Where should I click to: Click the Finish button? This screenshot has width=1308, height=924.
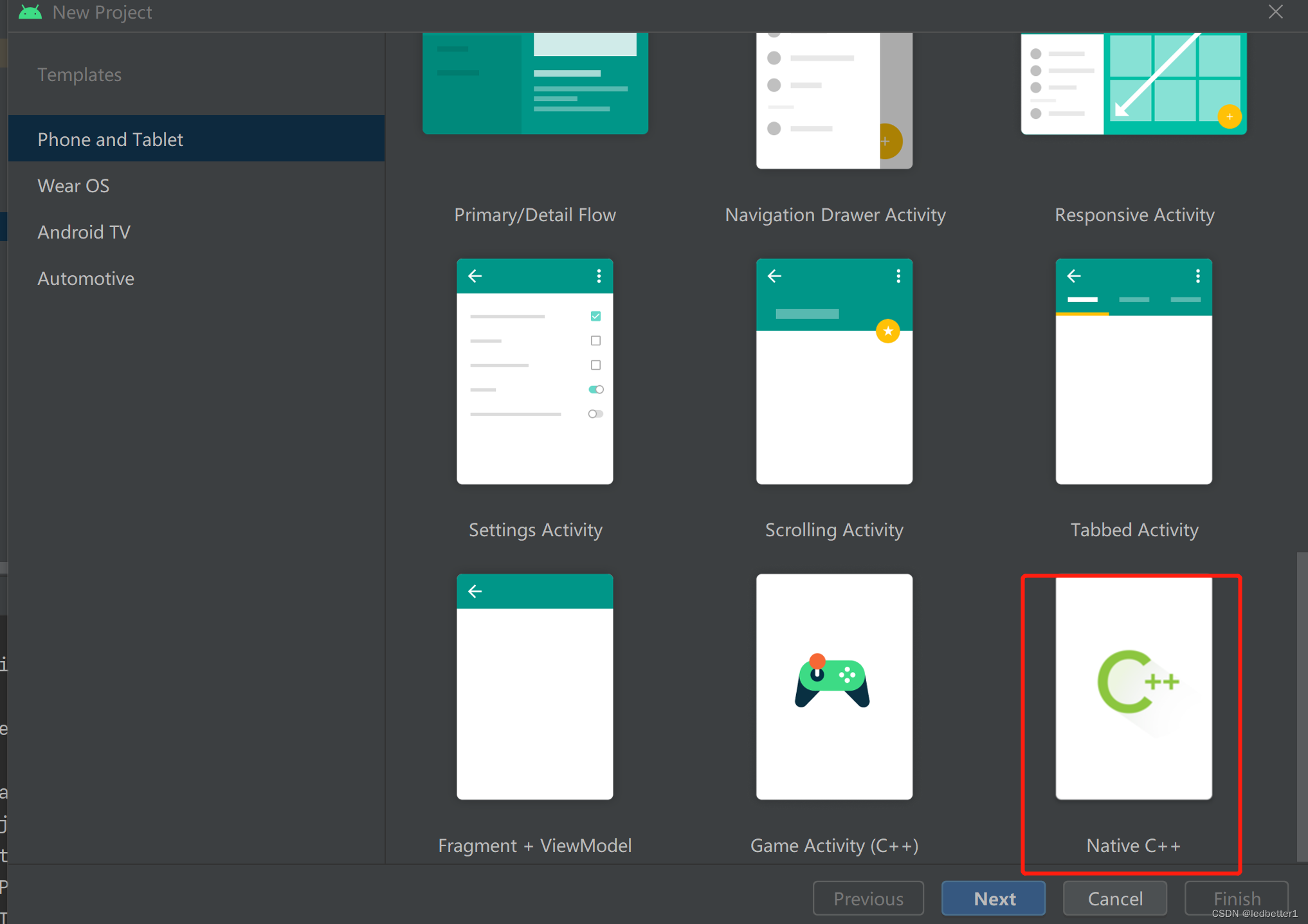1236,898
